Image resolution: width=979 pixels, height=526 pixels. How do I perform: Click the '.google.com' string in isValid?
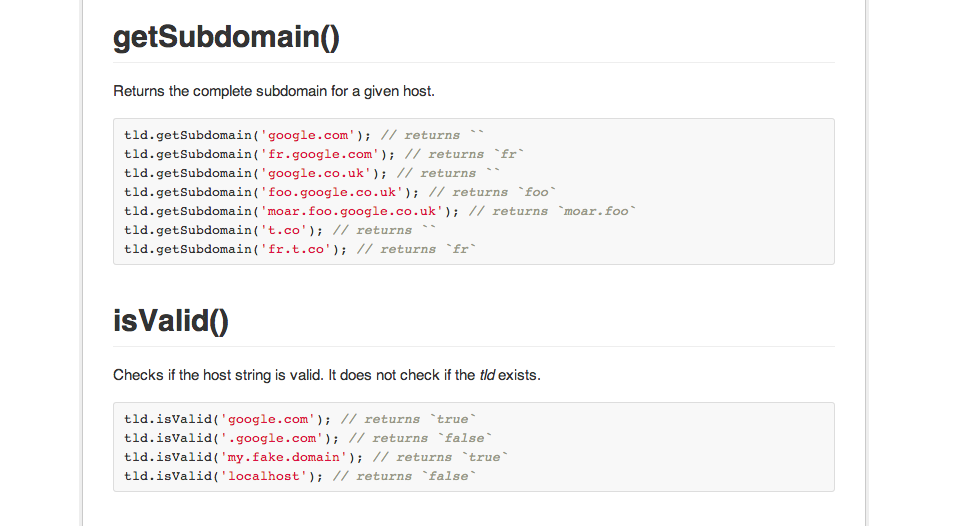pyautogui.click(x=272, y=439)
